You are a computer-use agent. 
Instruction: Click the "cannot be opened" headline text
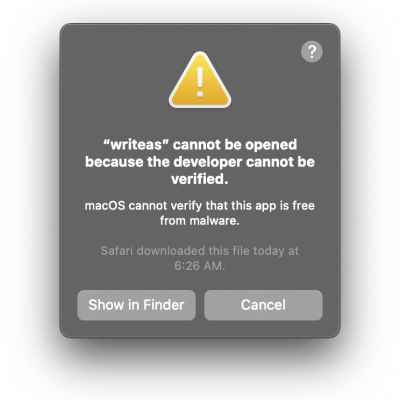tap(235, 145)
